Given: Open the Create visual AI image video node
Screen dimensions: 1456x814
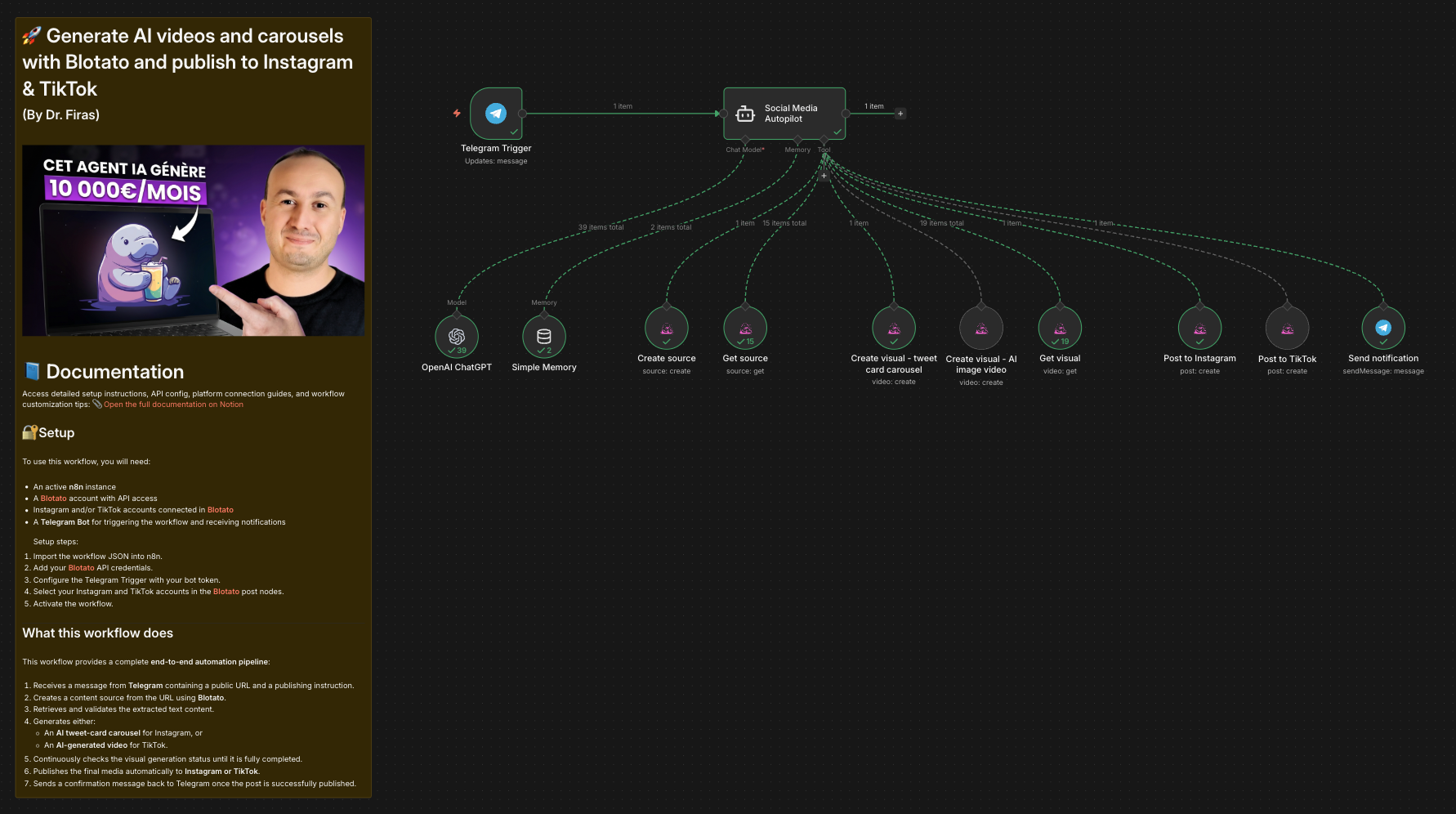Looking at the screenshot, I should coord(980,329).
